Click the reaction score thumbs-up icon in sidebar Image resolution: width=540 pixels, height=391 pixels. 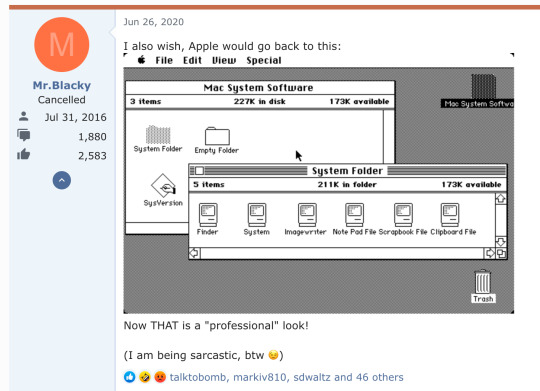(x=24, y=154)
